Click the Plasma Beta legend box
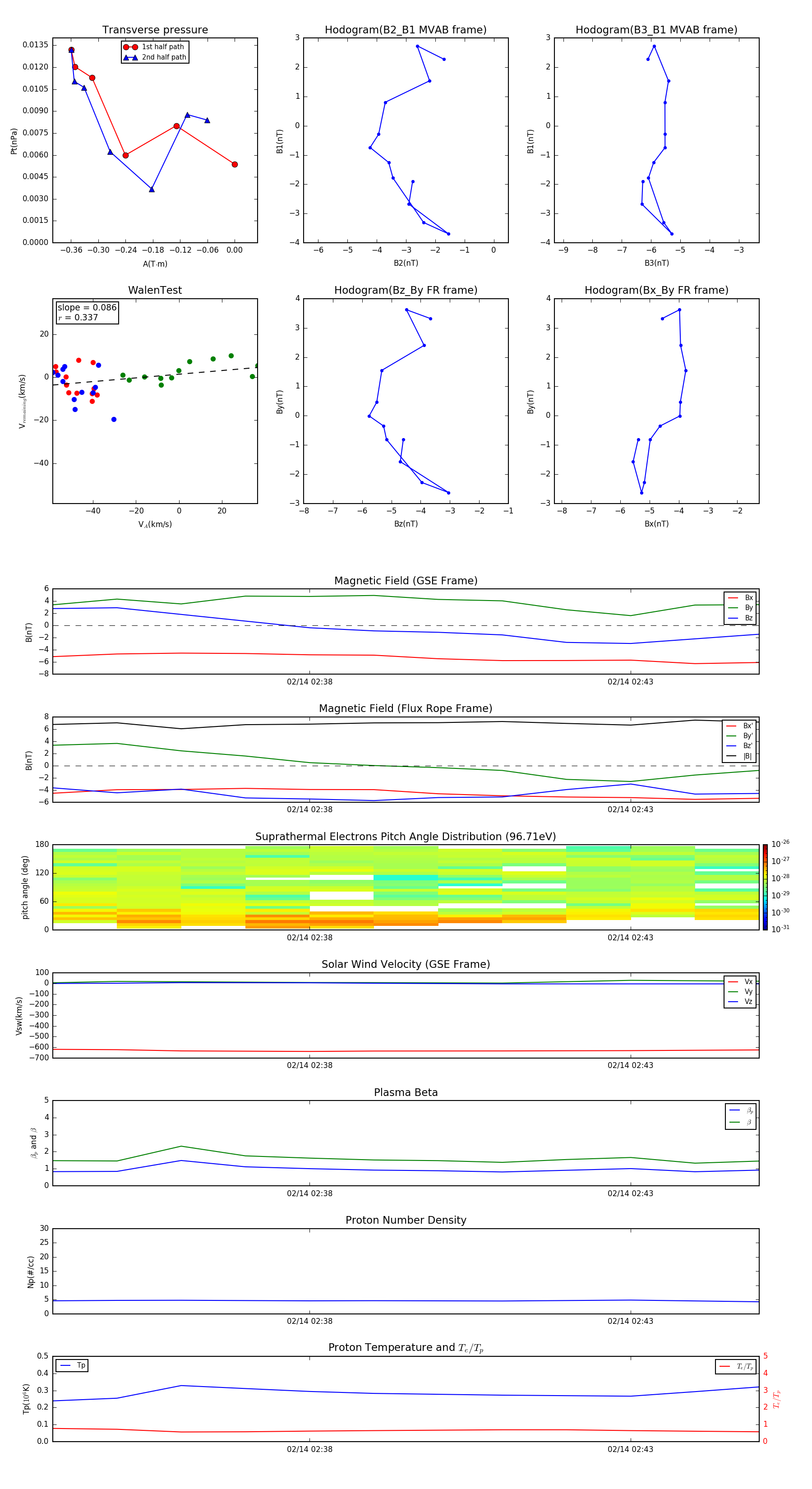The height and width of the screenshot is (1489, 812). click(x=740, y=1116)
